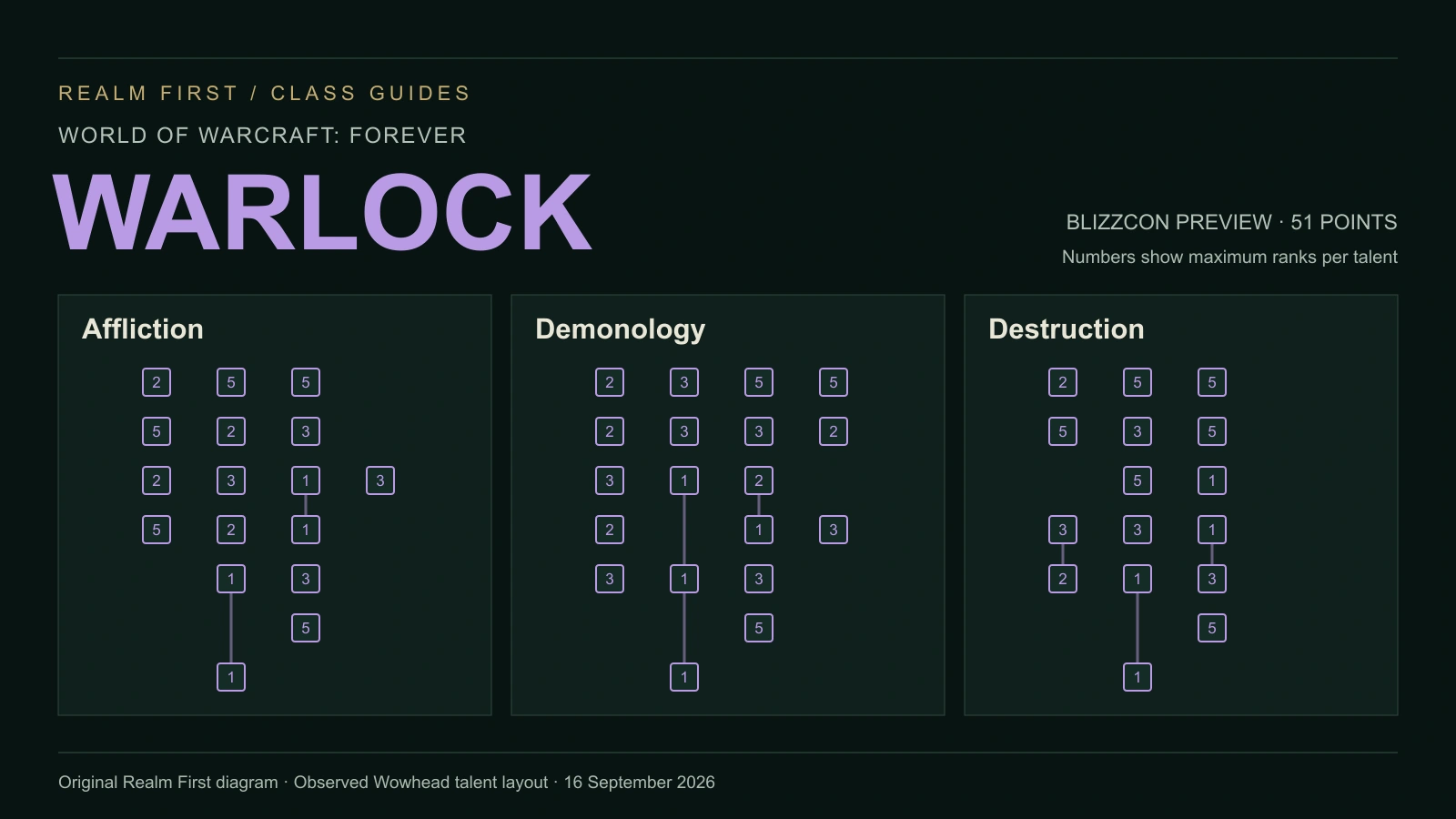Select the top-left 2-rank talent in Destruction
Image resolution: width=1456 pixels, height=819 pixels.
click(x=1063, y=382)
